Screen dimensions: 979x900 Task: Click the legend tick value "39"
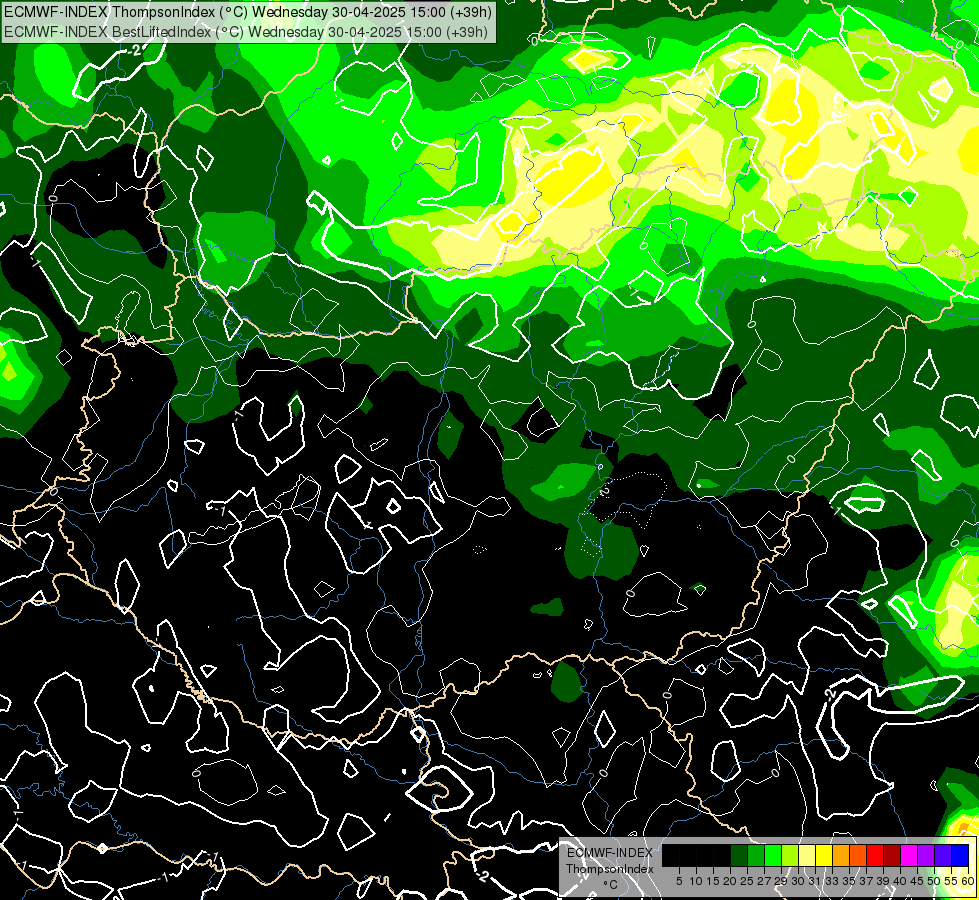(x=883, y=881)
